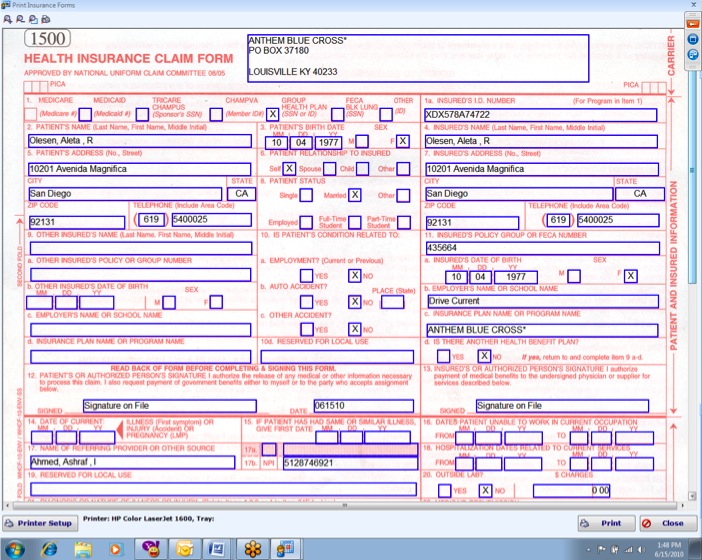Viewport: 702px width, 560px height.
Task: Click the carrier address box ANTHEM BLUE CROSS
Action: 418,58
